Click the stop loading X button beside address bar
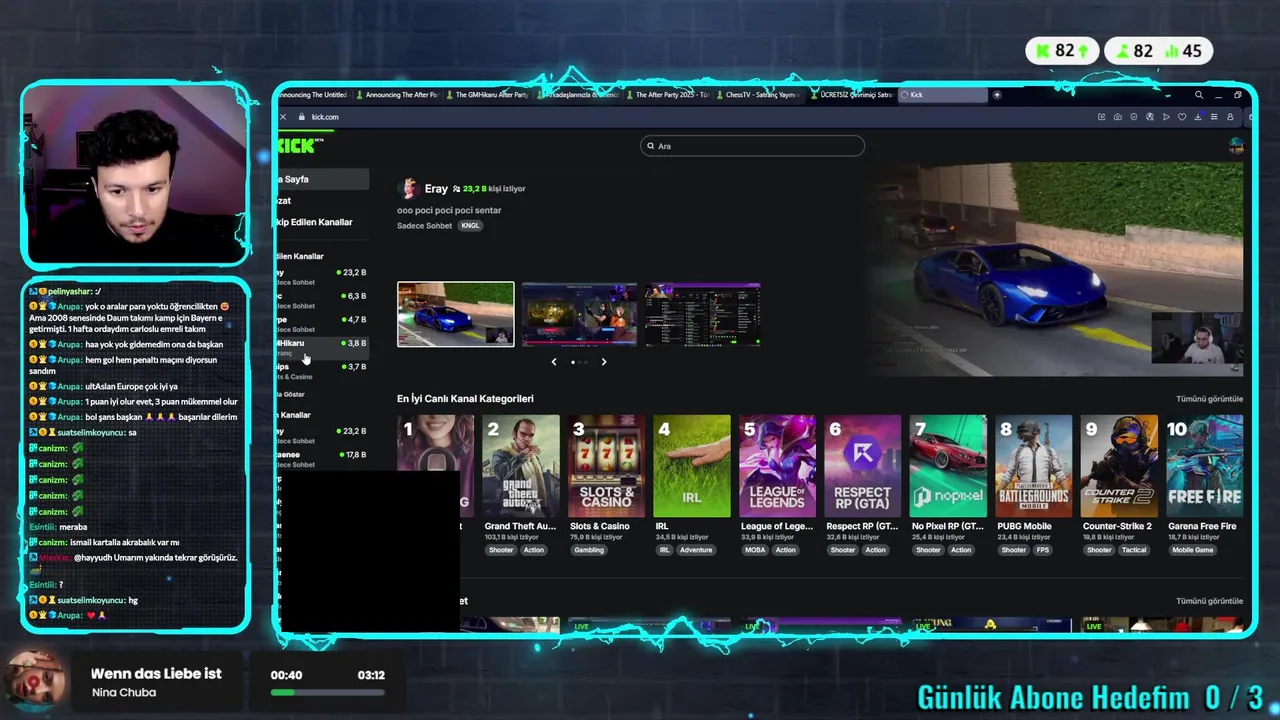Screen dimensions: 1280x720 click(283, 117)
